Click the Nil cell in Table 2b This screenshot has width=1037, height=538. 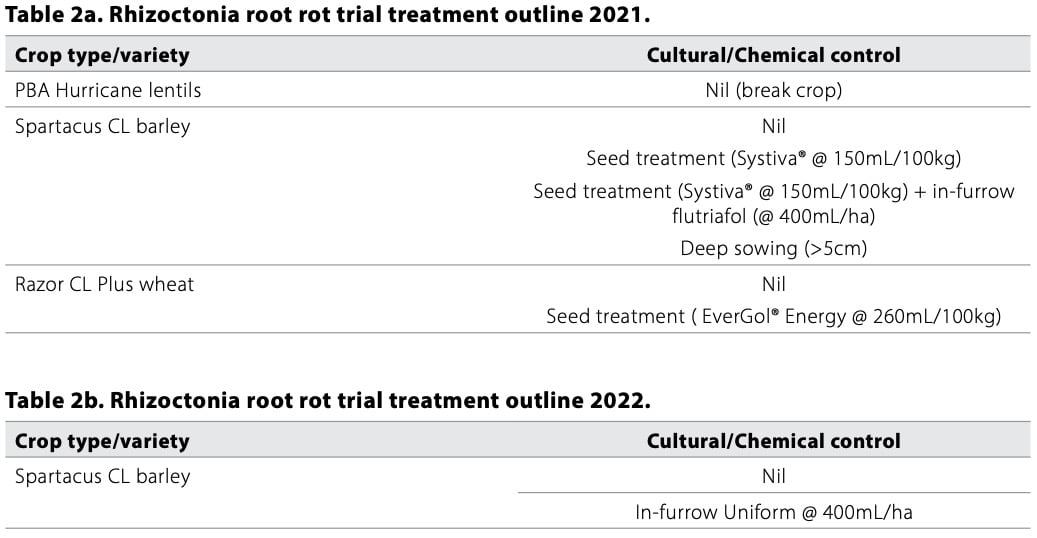pos(773,476)
